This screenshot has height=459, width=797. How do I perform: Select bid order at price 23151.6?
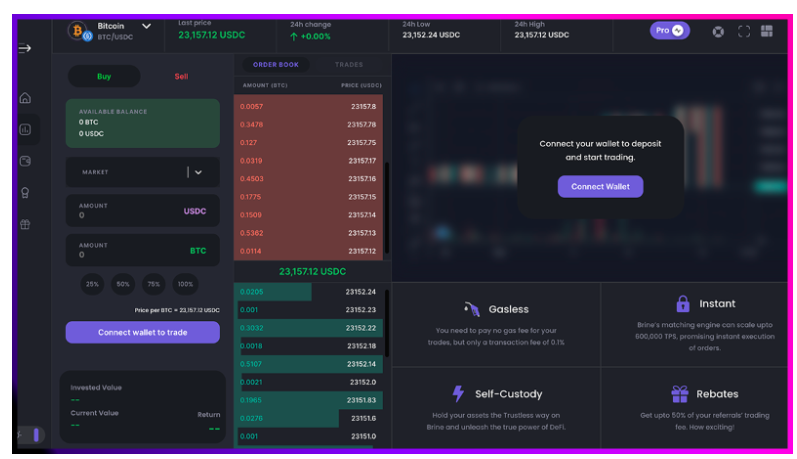click(x=308, y=418)
